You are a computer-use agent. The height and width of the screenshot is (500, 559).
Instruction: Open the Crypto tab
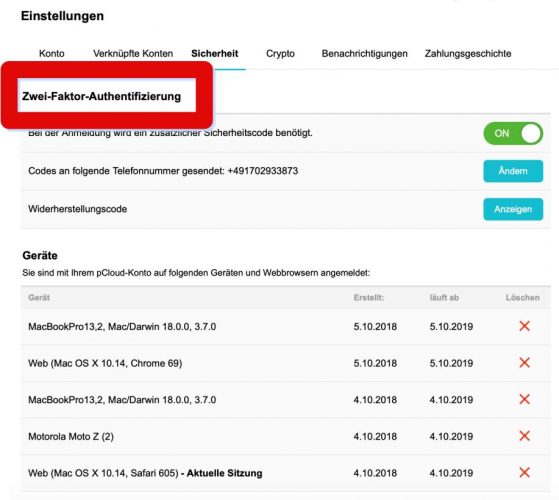click(x=280, y=53)
